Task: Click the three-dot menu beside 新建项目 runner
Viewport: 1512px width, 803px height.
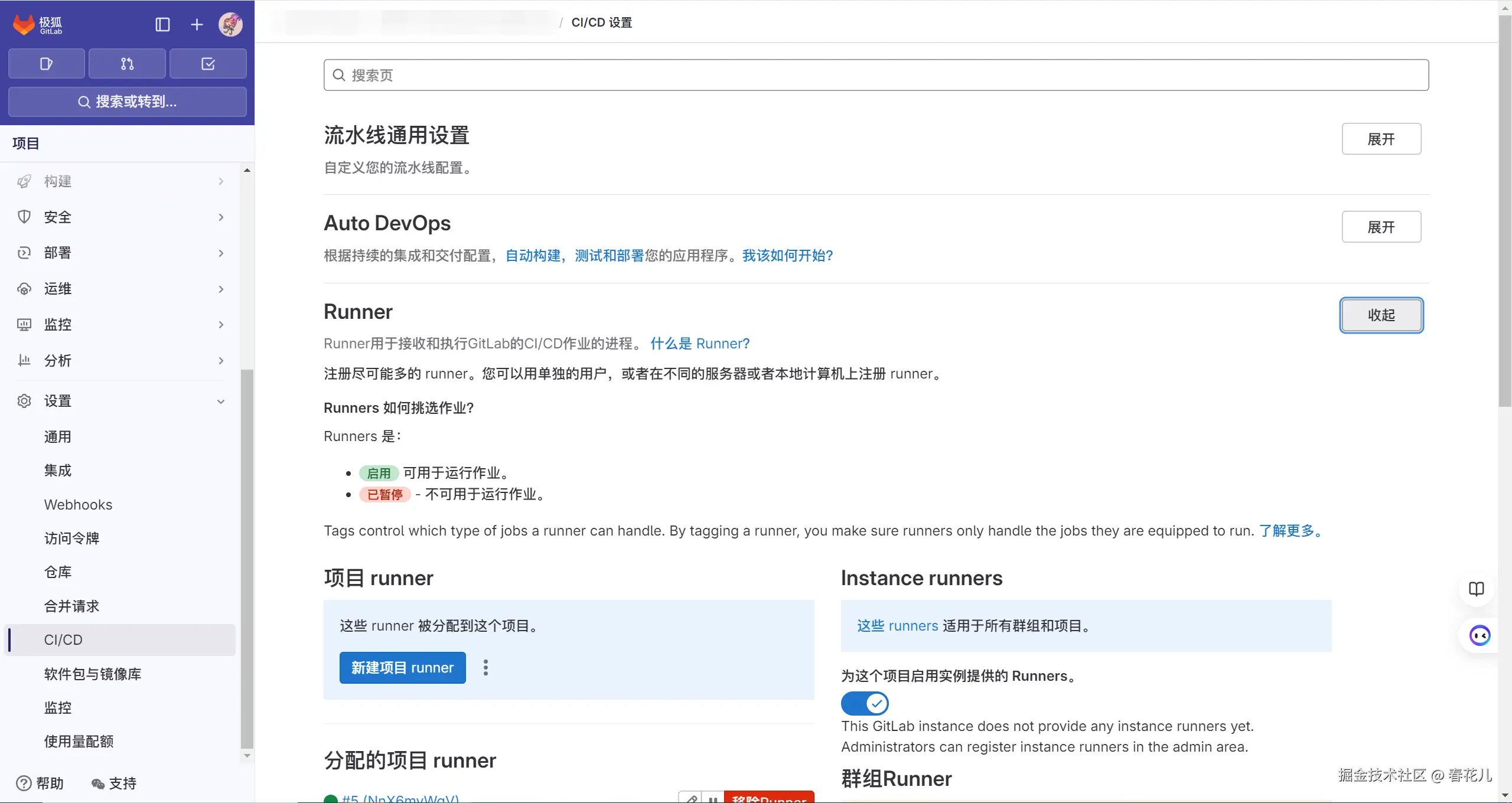Action: [485, 668]
